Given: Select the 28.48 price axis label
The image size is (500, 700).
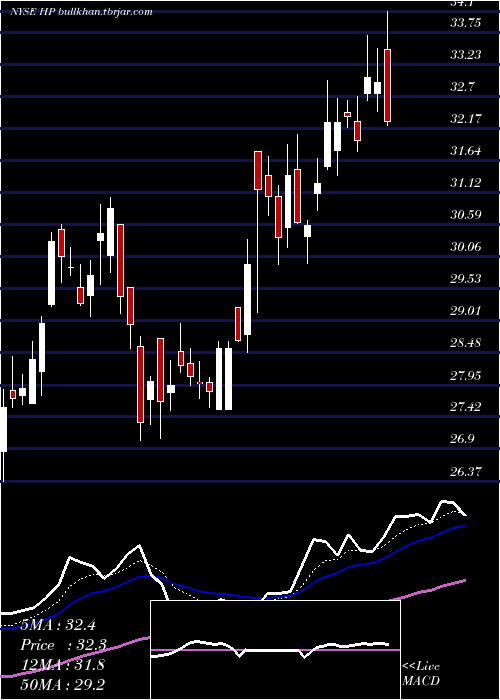Looking at the screenshot, I should tap(466, 343).
